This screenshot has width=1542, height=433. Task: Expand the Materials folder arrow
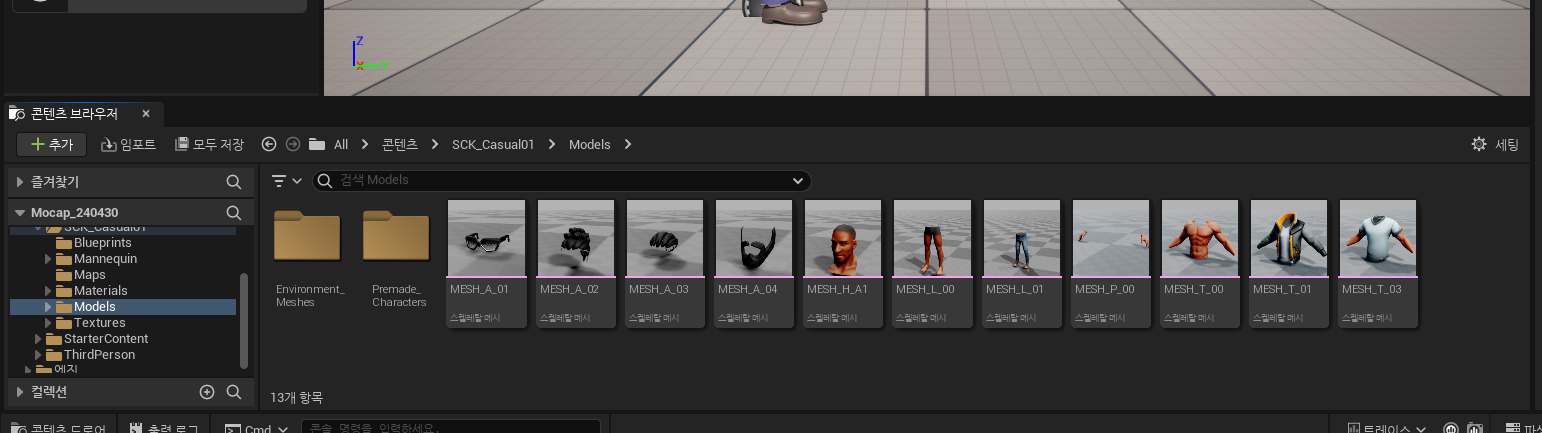pyautogui.click(x=49, y=291)
